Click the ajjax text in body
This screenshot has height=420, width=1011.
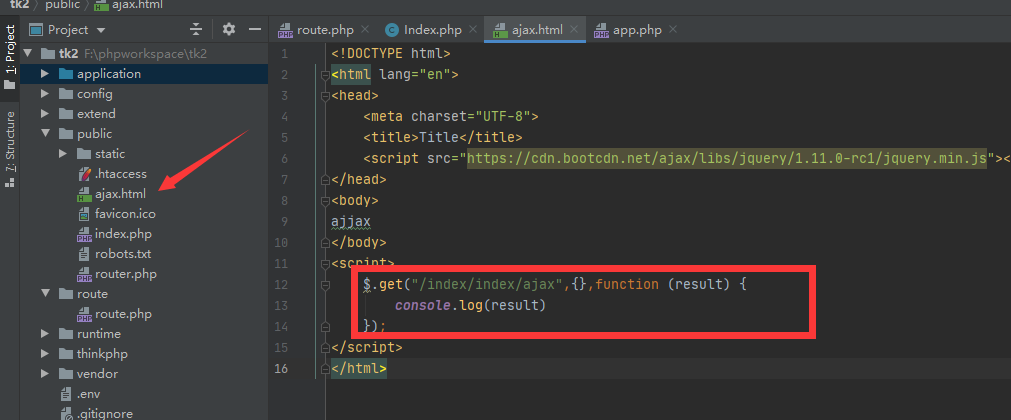351,221
